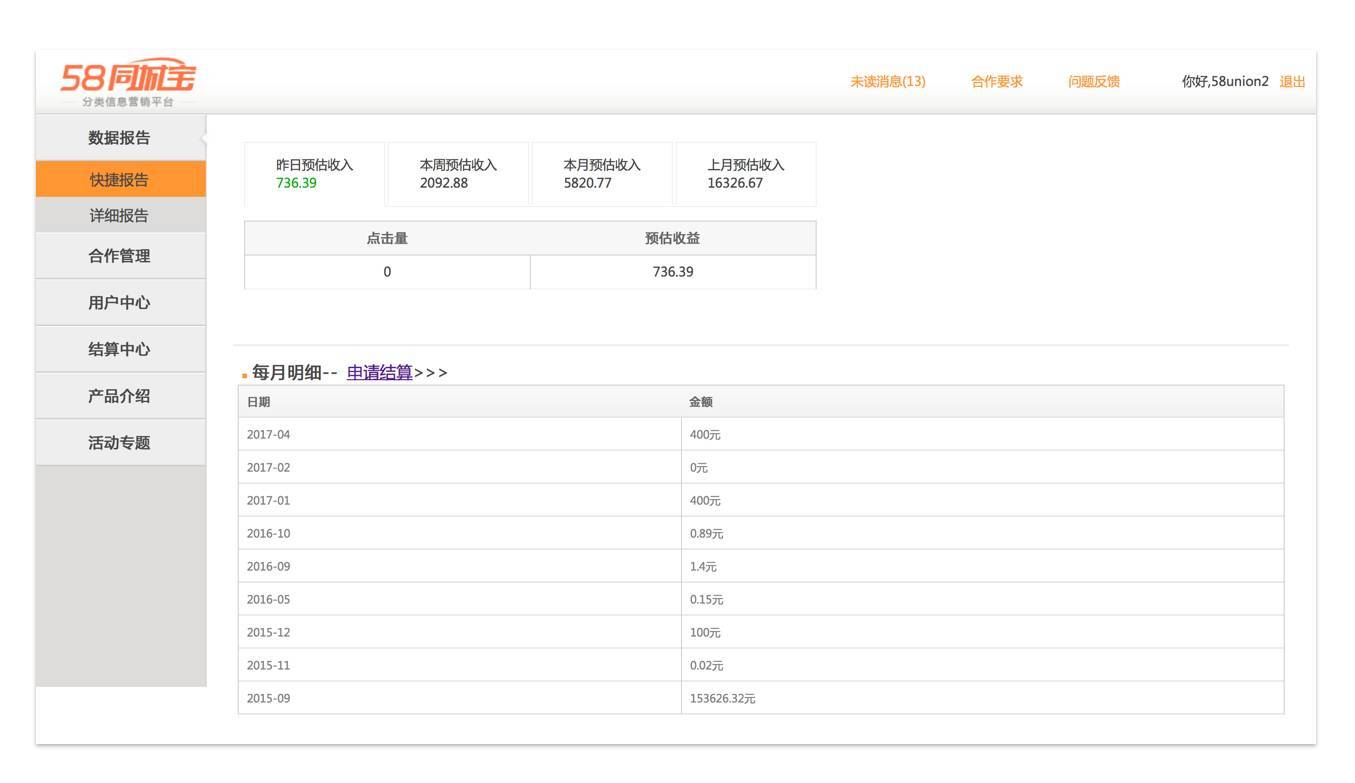Open 结算中心 sidebar section

(x=120, y=349)
